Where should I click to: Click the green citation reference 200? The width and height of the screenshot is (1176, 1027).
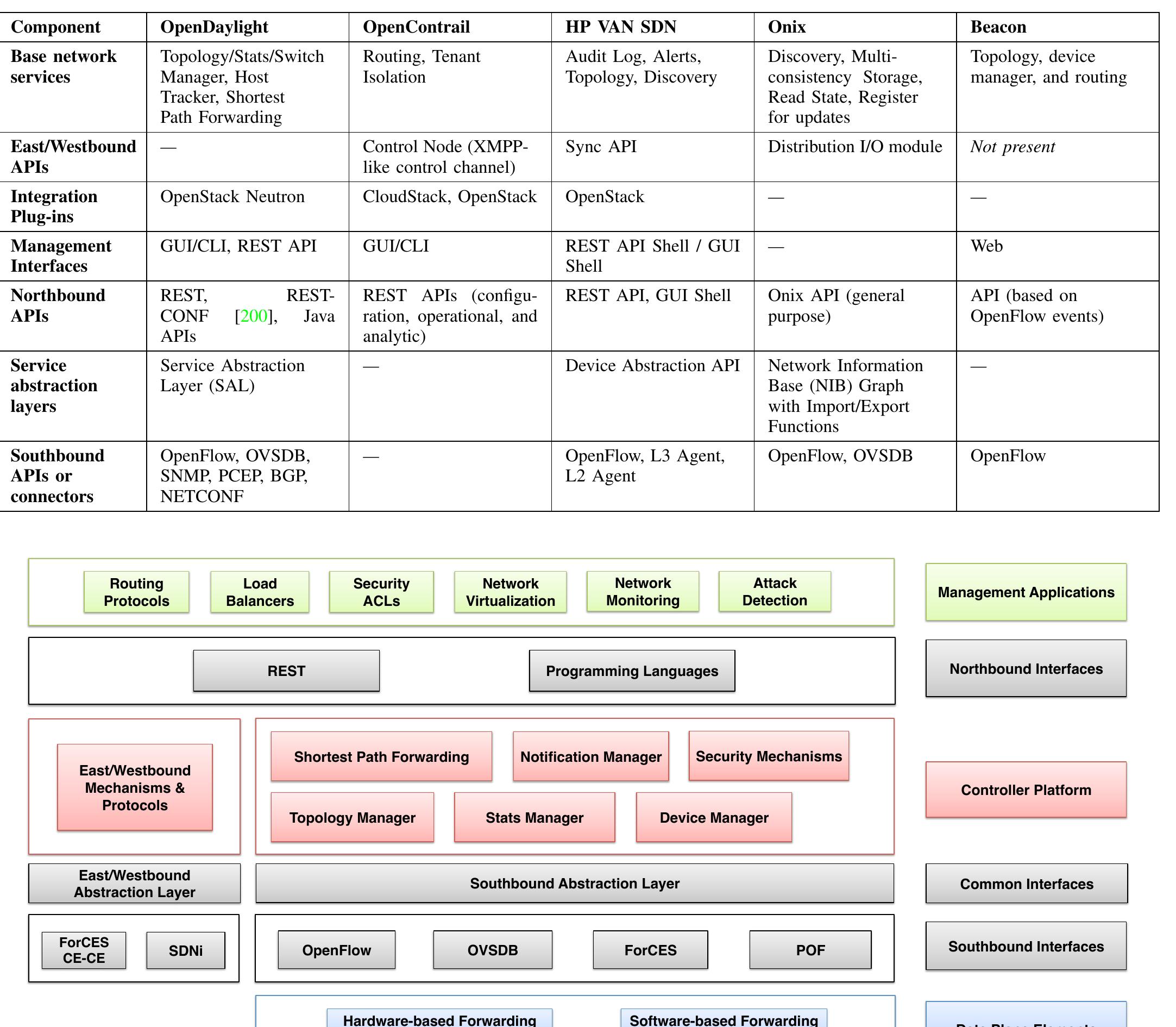click(254, 316)
